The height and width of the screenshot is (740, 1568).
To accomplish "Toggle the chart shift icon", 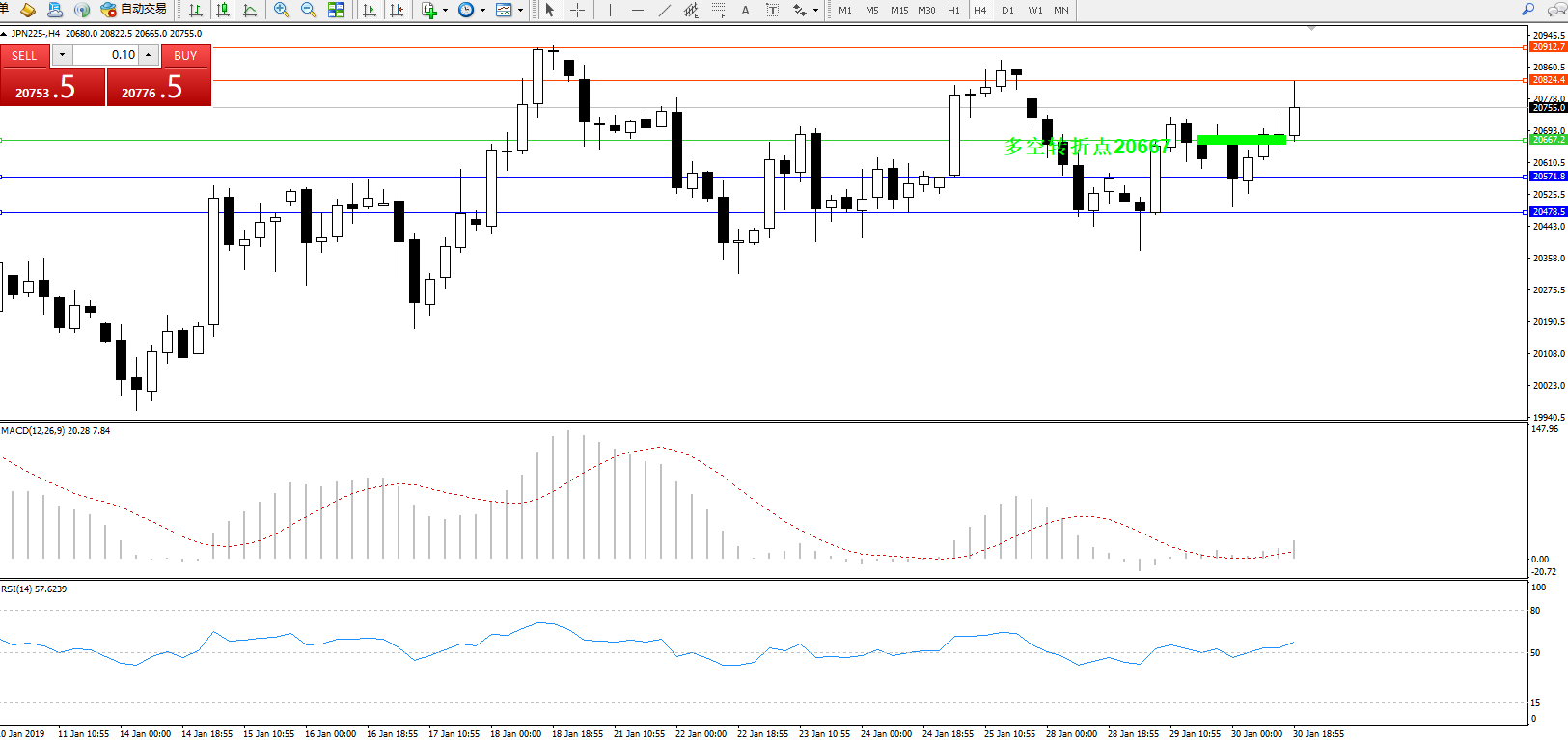I will click(x=397, y=10).
